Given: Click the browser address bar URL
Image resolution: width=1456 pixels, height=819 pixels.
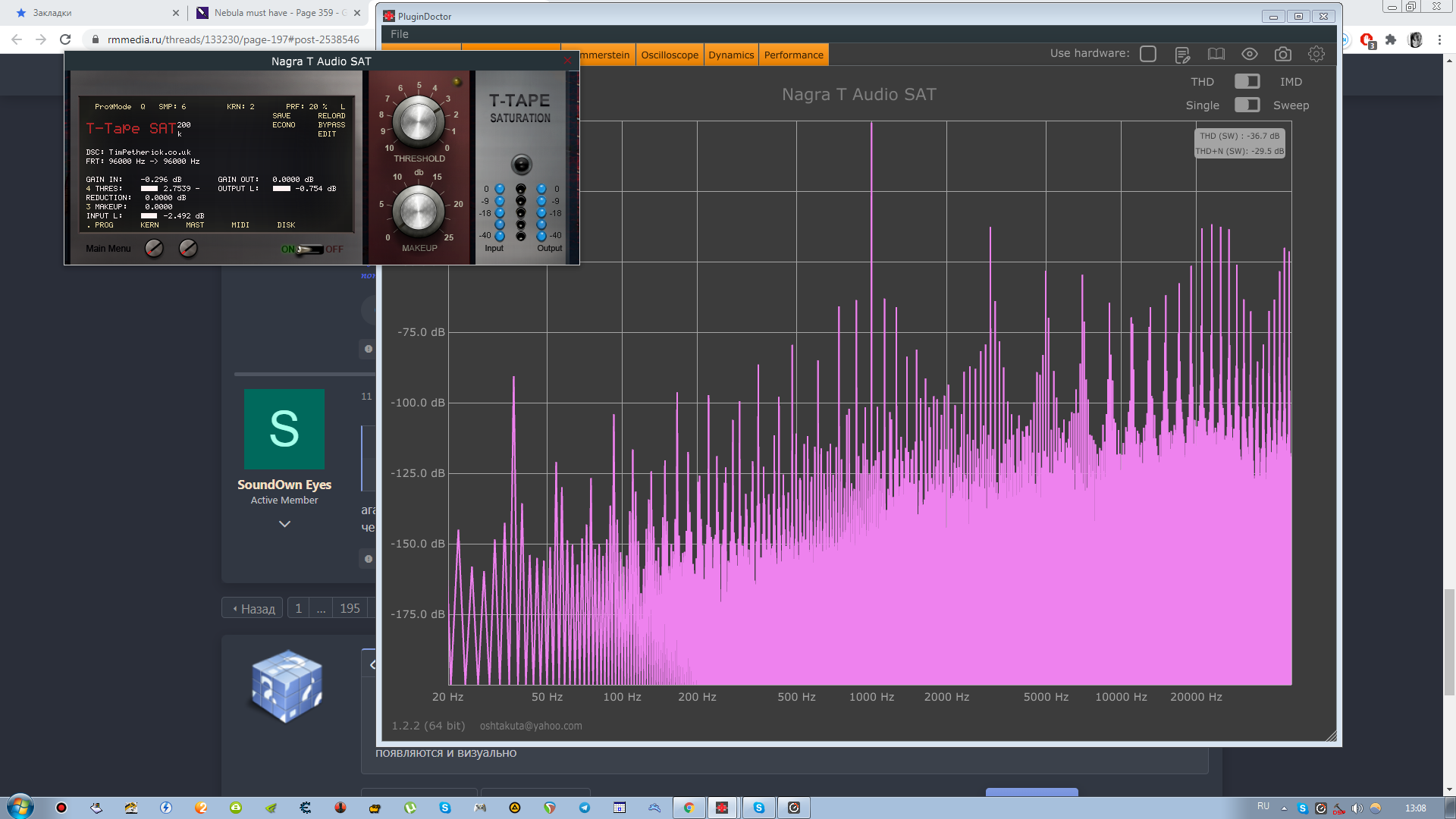Looking at the screenshot, I should 233,39.
